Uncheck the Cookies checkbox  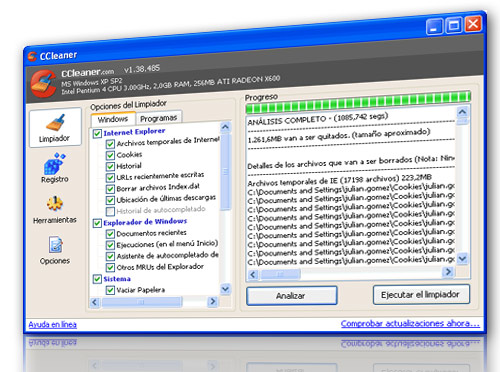tap(110, 155)
